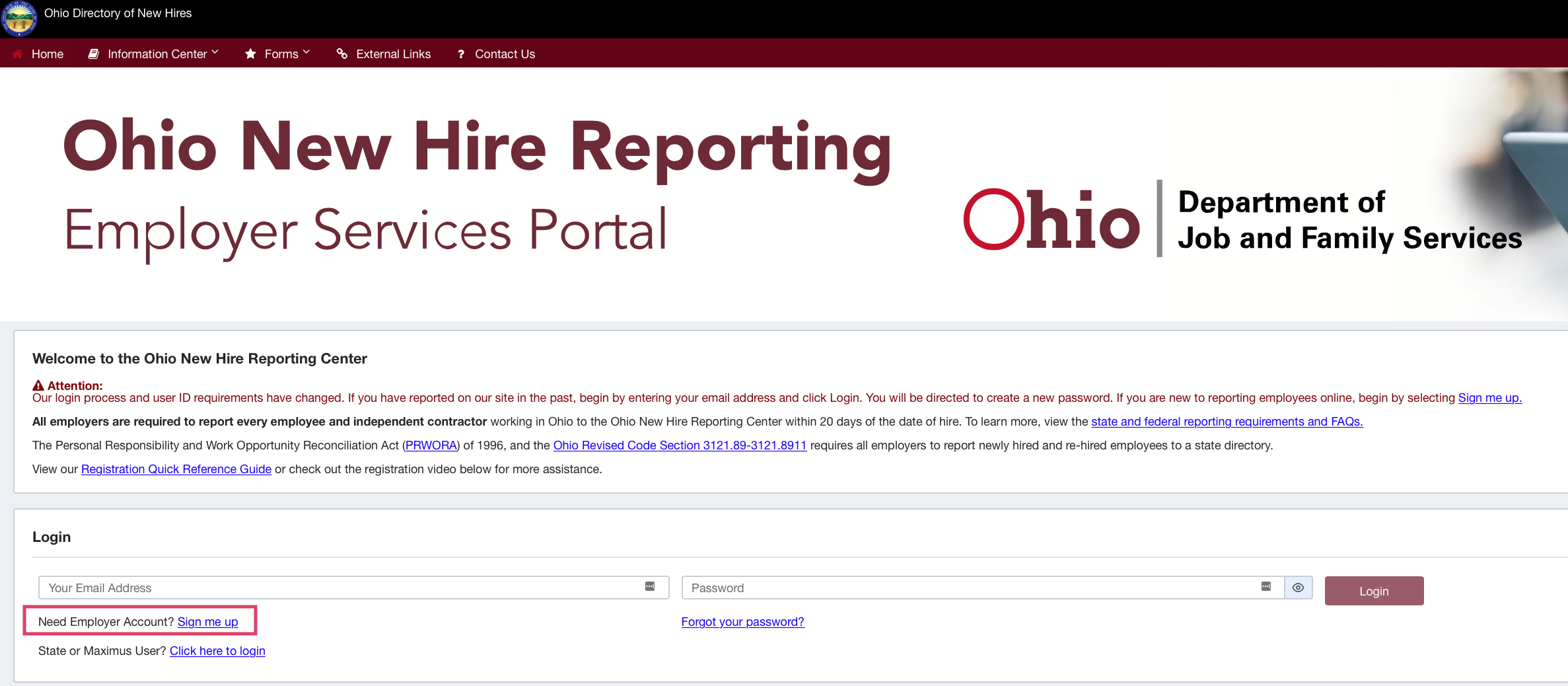Open the Forms menu
The height and width of the screenshot is (686, 1568).
point(277,54)
